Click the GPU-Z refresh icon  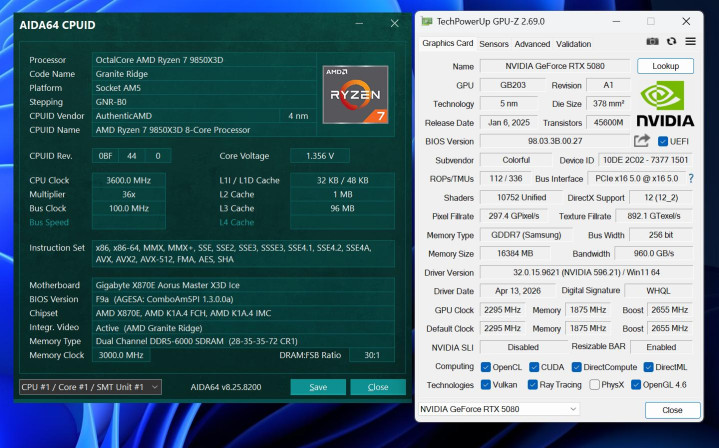(671, 43)
